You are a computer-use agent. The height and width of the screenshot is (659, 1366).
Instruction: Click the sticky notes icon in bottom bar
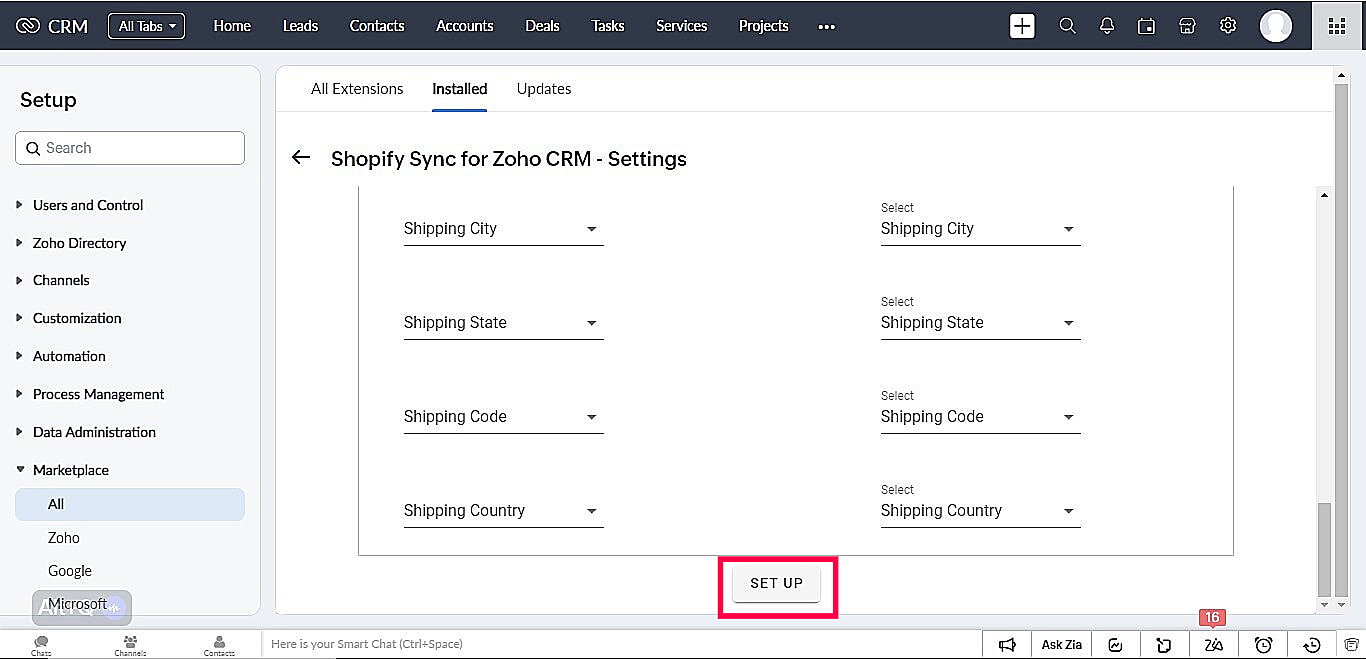1164,645
